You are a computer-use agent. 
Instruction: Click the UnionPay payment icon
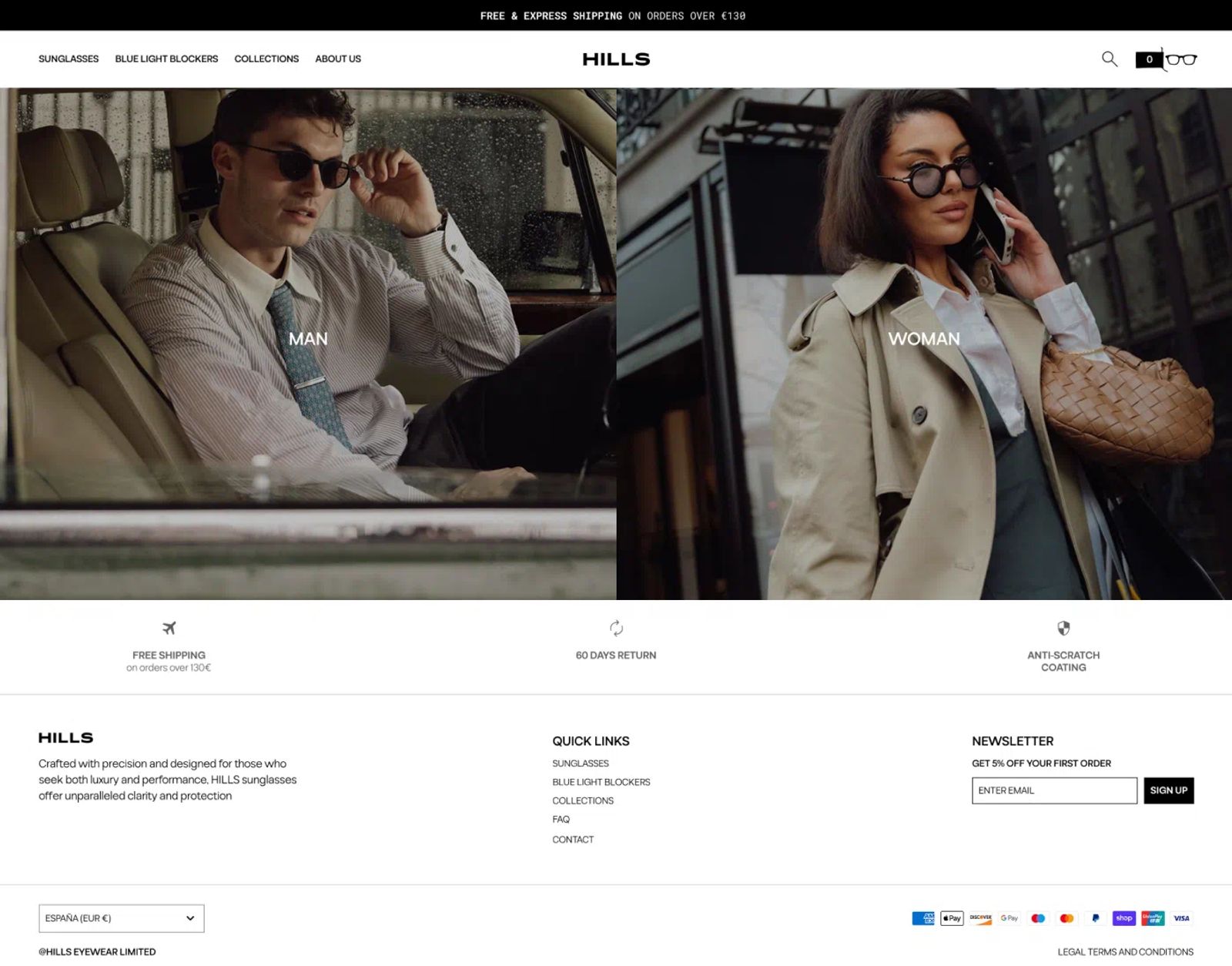click(x=1153, y=918)
